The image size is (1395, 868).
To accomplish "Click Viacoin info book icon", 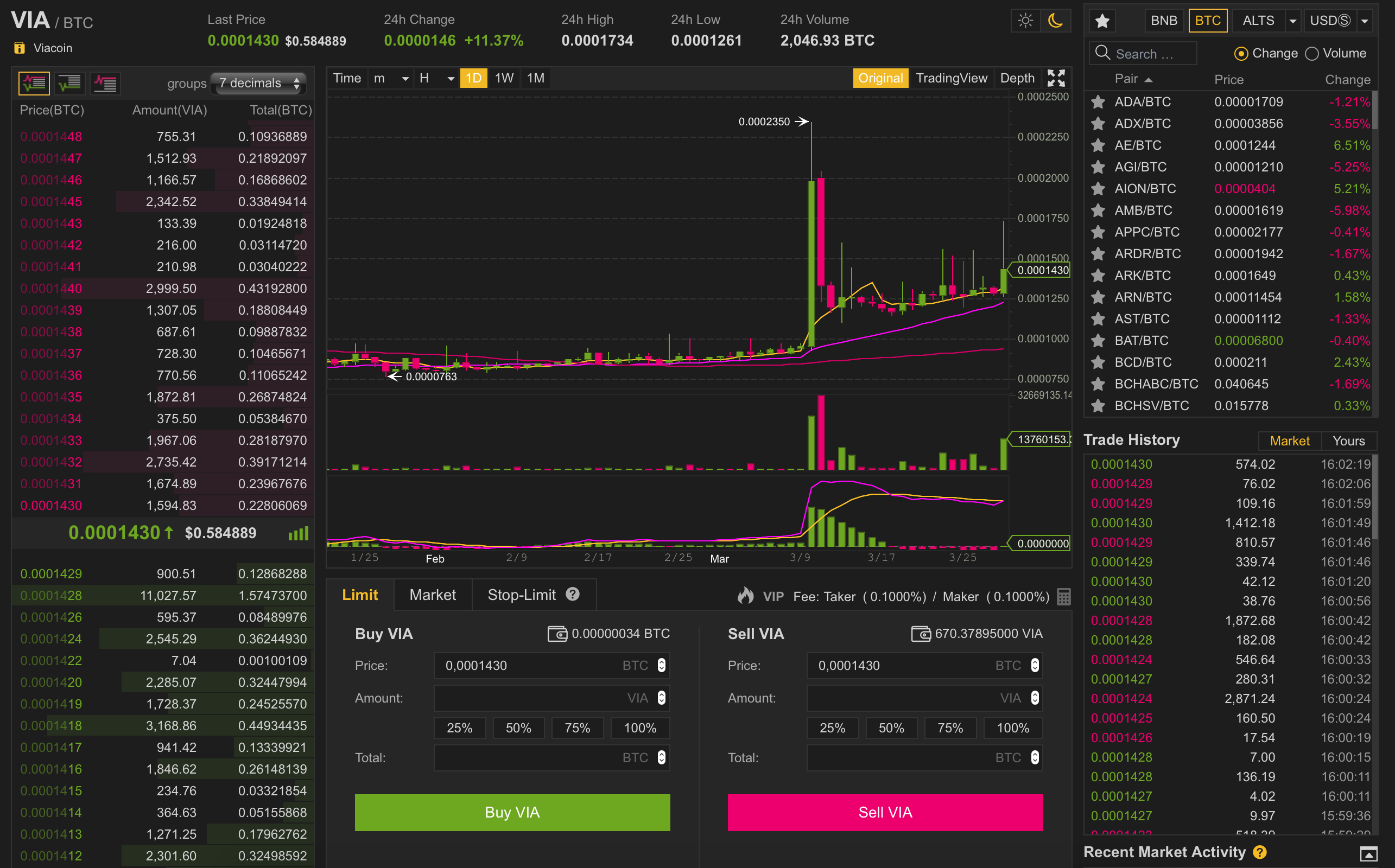I will pyautogui.click(x=20, y=48).
